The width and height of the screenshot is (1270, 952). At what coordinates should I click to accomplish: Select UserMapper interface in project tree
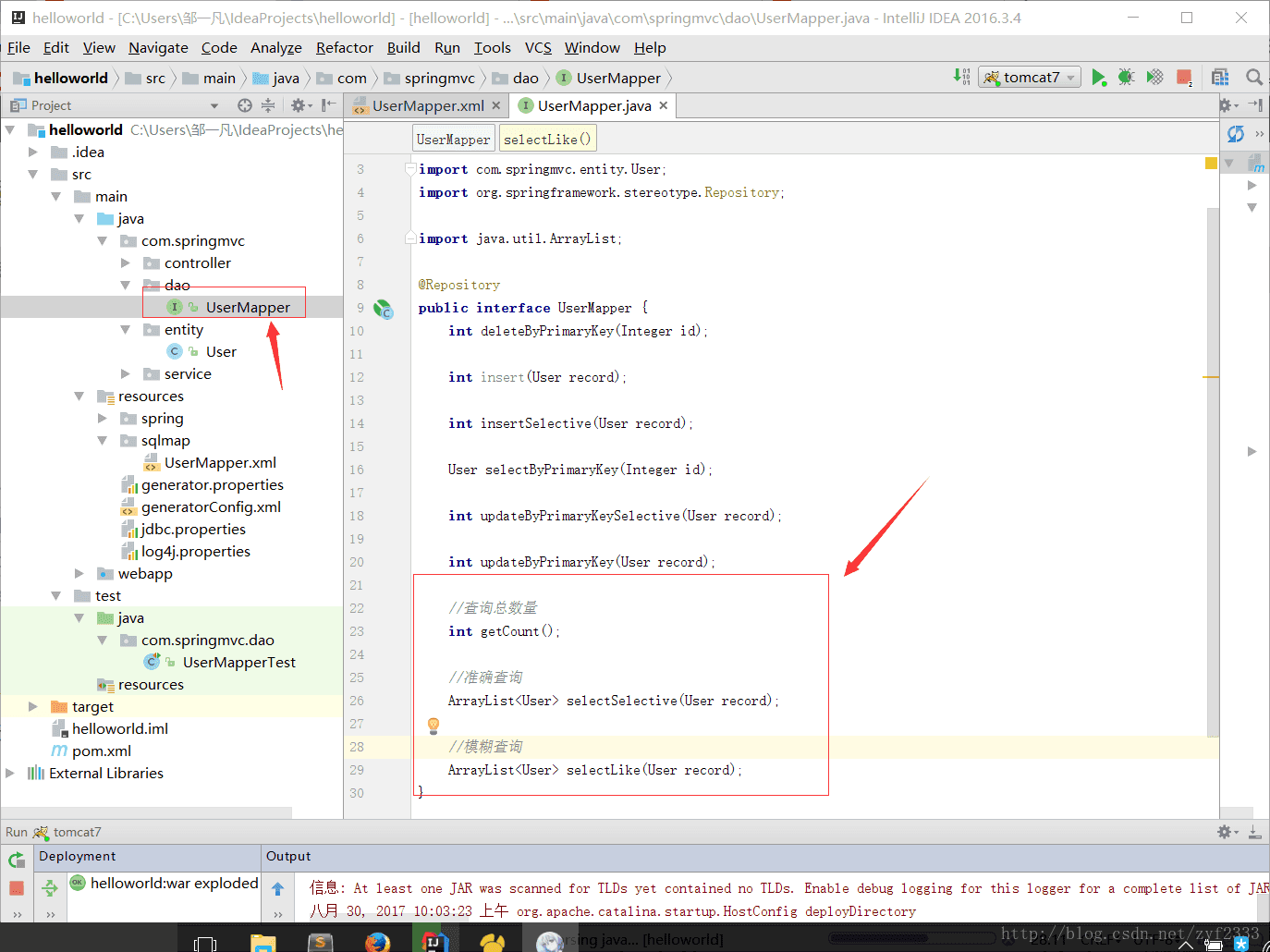(247, 307)
